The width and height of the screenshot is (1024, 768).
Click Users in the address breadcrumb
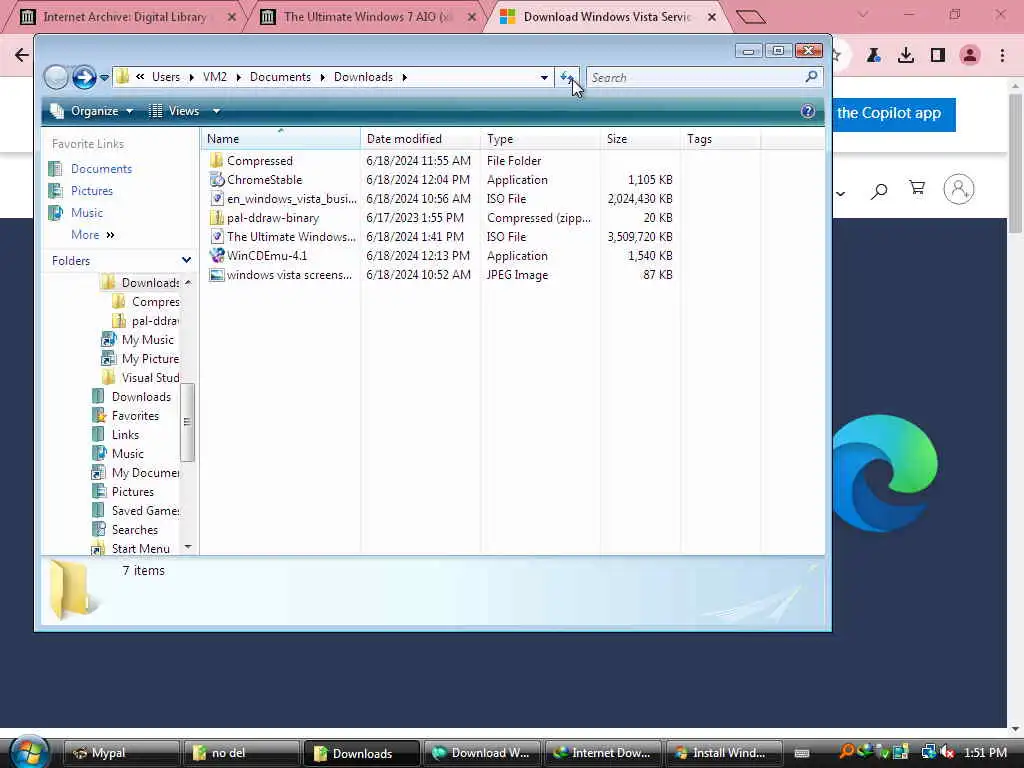click(x=166, y=77)
